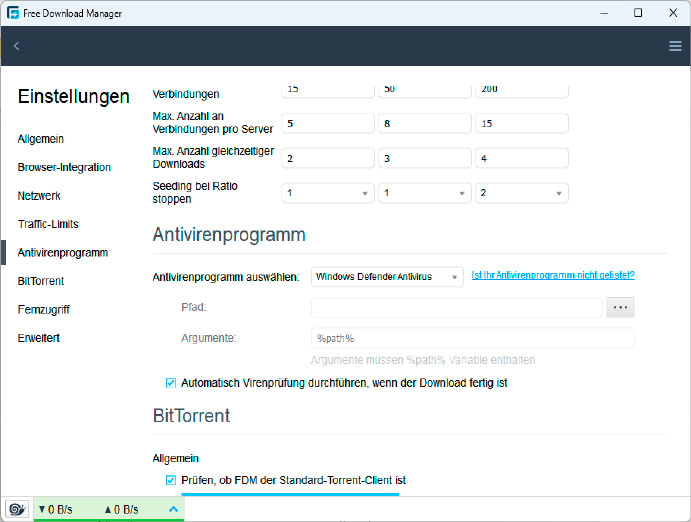Screen dimensions: 691x522
Task: Toggle automatic virus check after download
Action: pyautogui.click(x=171, y=383)
